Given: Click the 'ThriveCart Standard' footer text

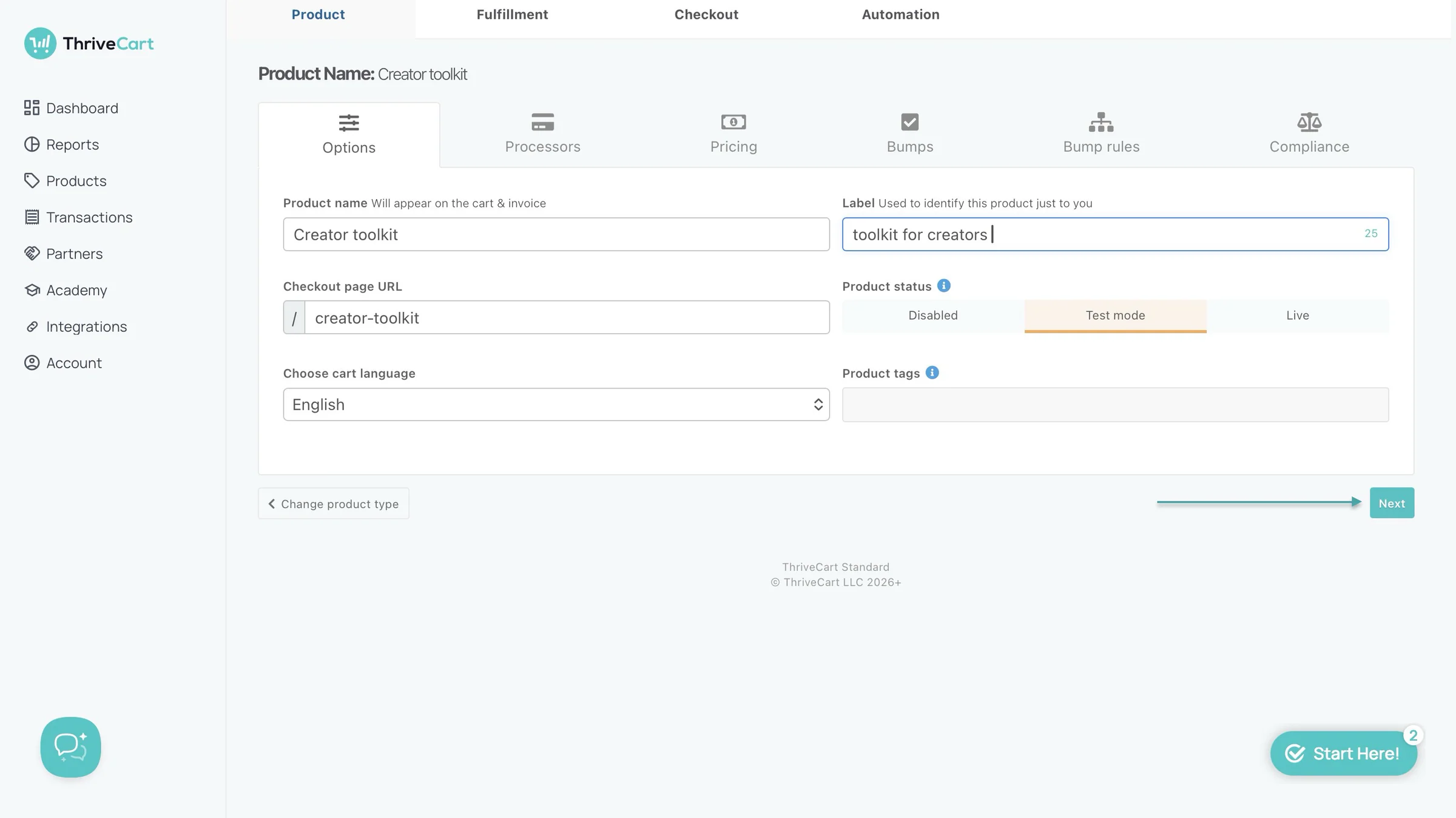Looking at the screenshot, I should (835, 567).
